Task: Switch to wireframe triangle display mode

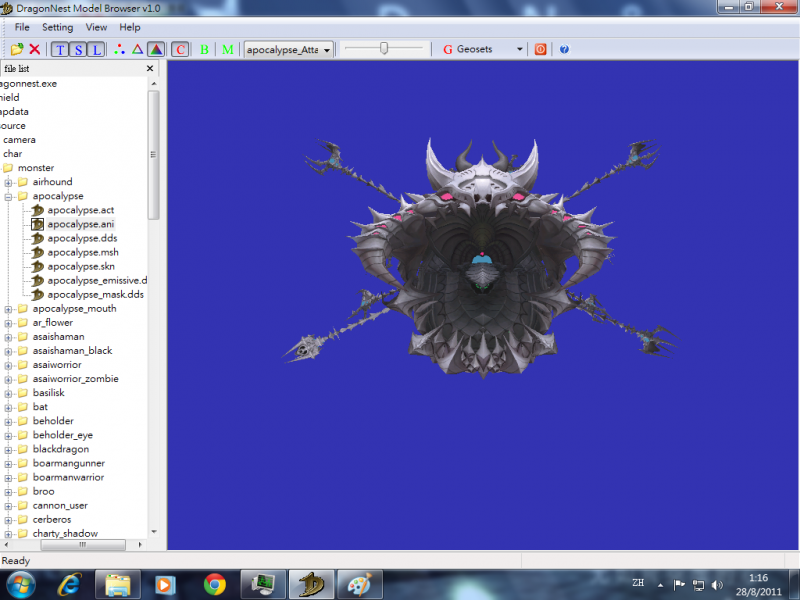Action: click(137, 49)
